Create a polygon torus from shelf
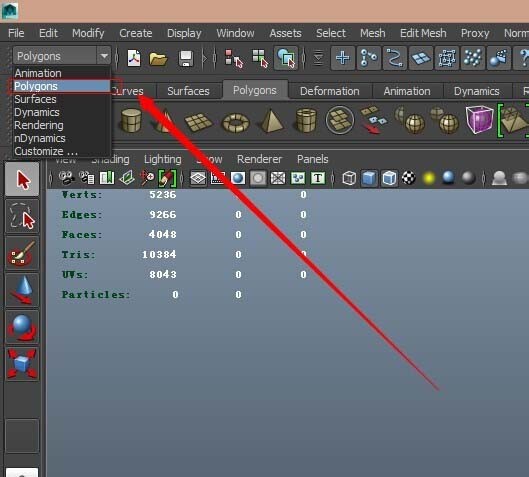The height and width of the screenshot is (477, 529). coord(235,122)
